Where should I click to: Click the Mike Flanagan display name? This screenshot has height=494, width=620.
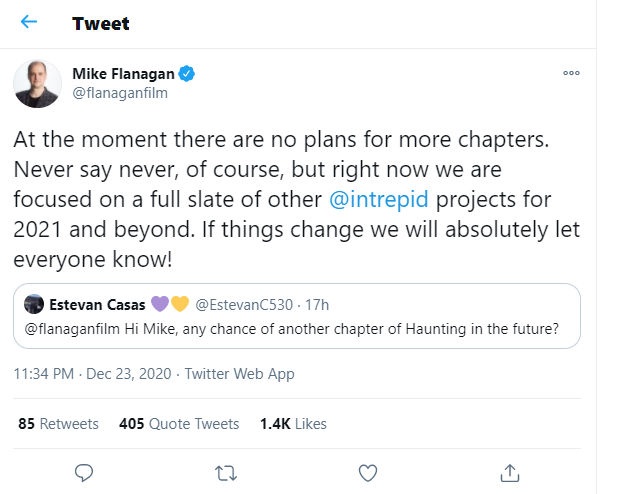pos(123,73)
